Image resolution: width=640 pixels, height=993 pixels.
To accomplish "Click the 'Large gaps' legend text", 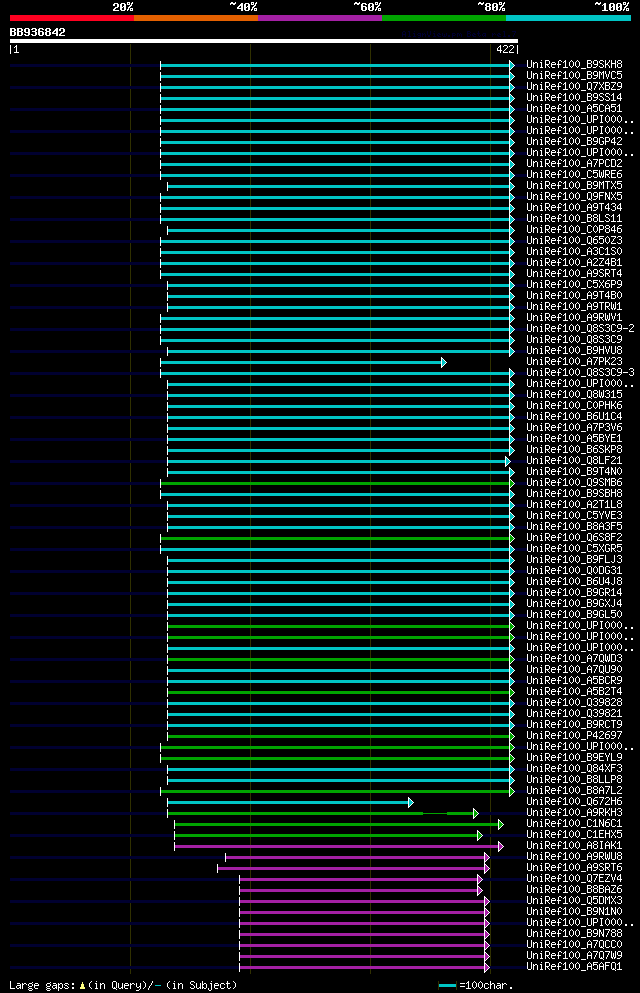I will 42,985.
